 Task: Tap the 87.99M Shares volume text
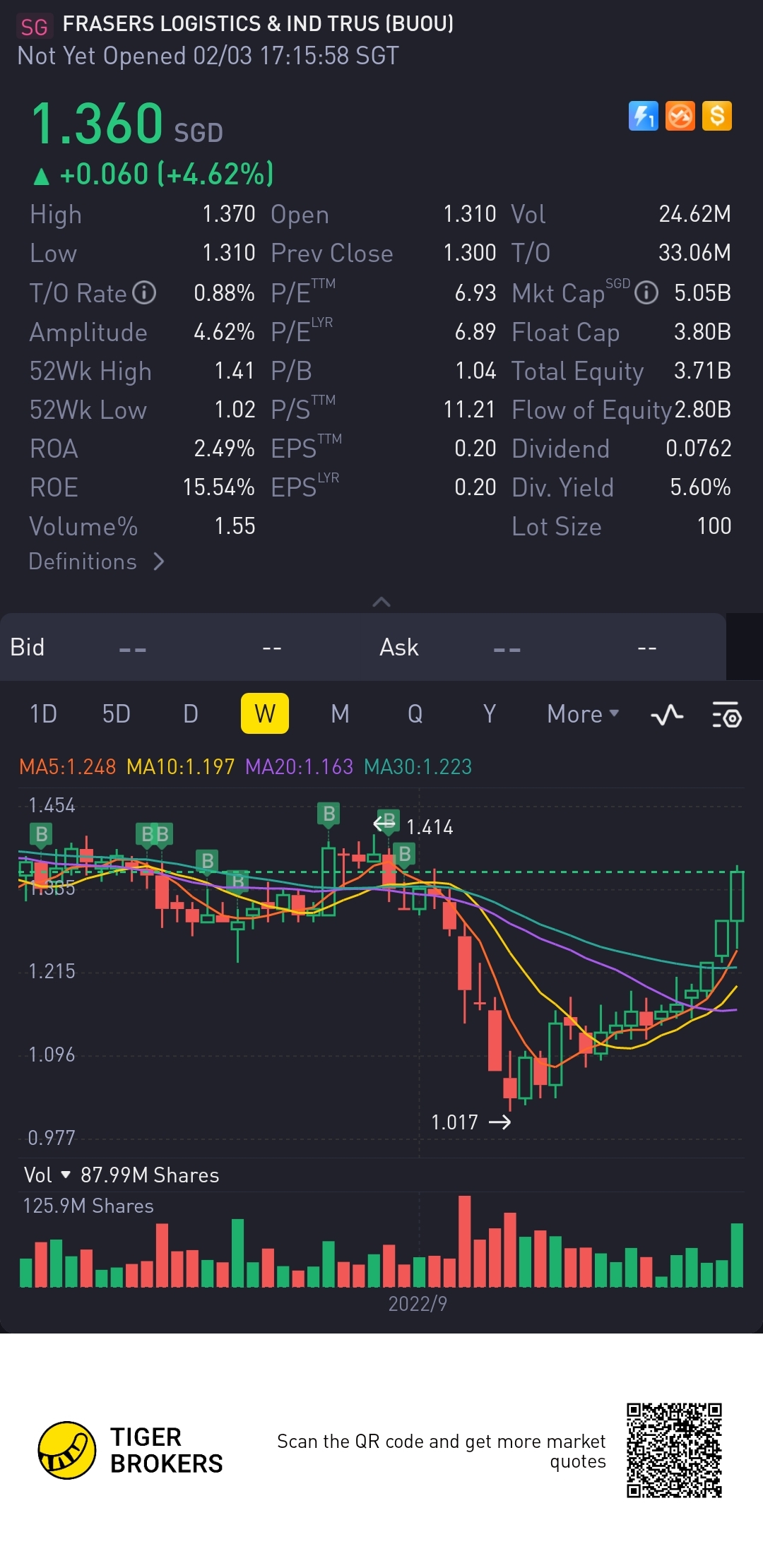(x=150, y=1175)
